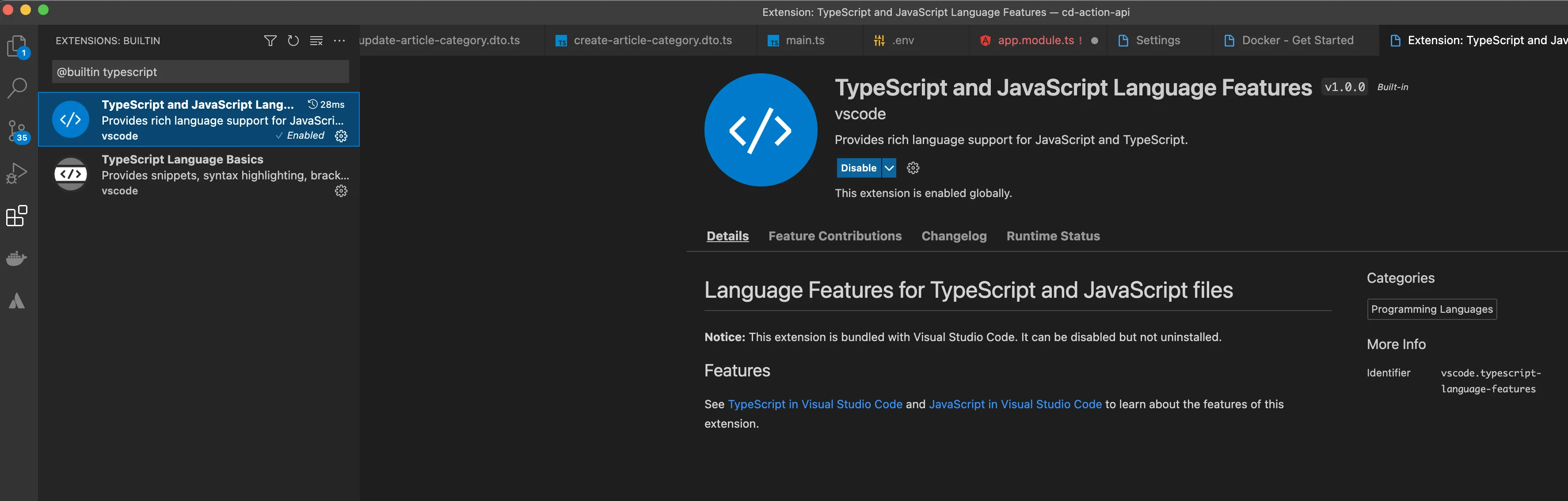Viewport: 1568px width, 501px height.
Task: Click gear icon next to Disable button
Action: [913, 168]
